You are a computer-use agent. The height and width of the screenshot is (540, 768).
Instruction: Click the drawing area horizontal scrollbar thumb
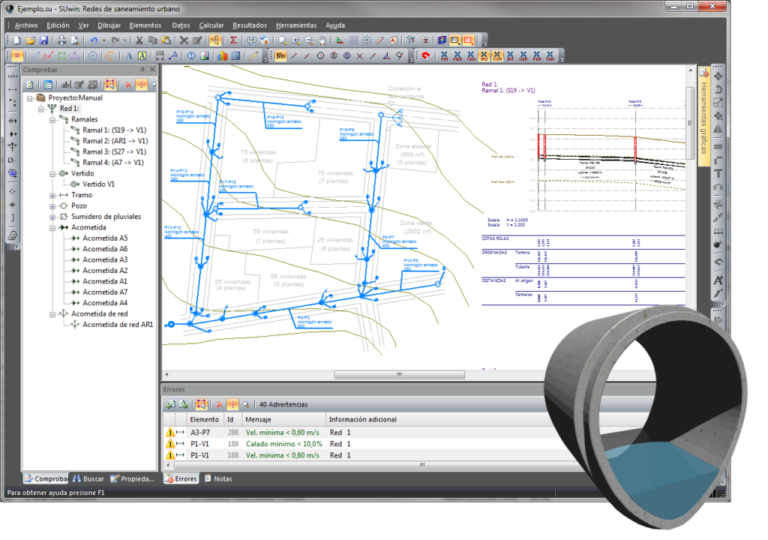point(399,374)
